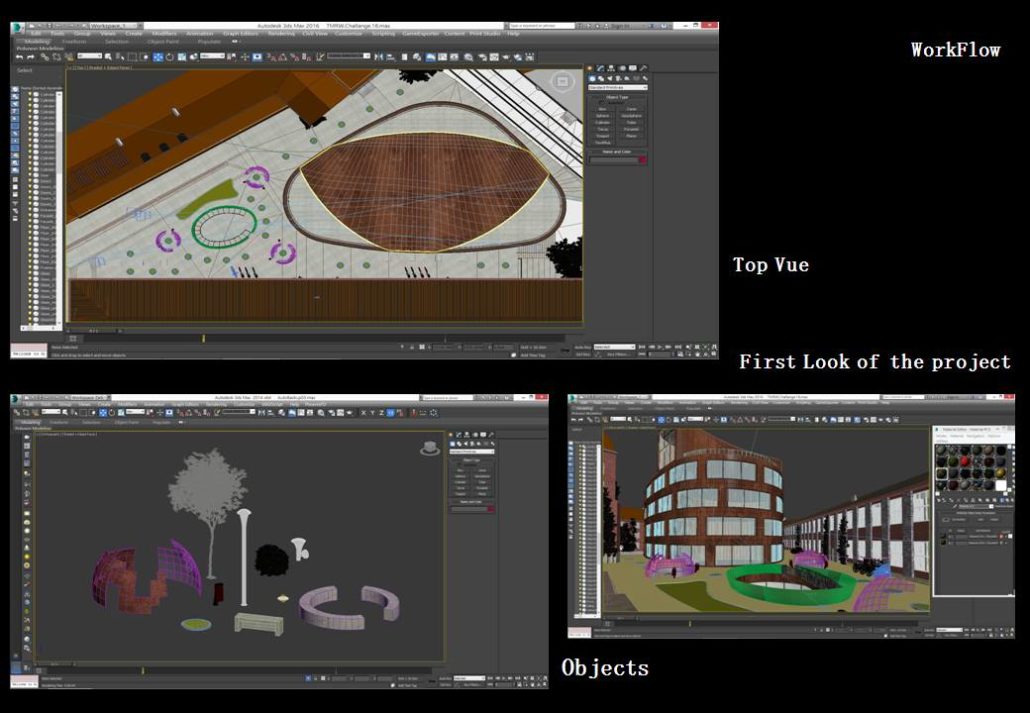Activate Select and Rotate in bottom-left window
This screenshot has height=713, width=1030.
tap(112, 413)
